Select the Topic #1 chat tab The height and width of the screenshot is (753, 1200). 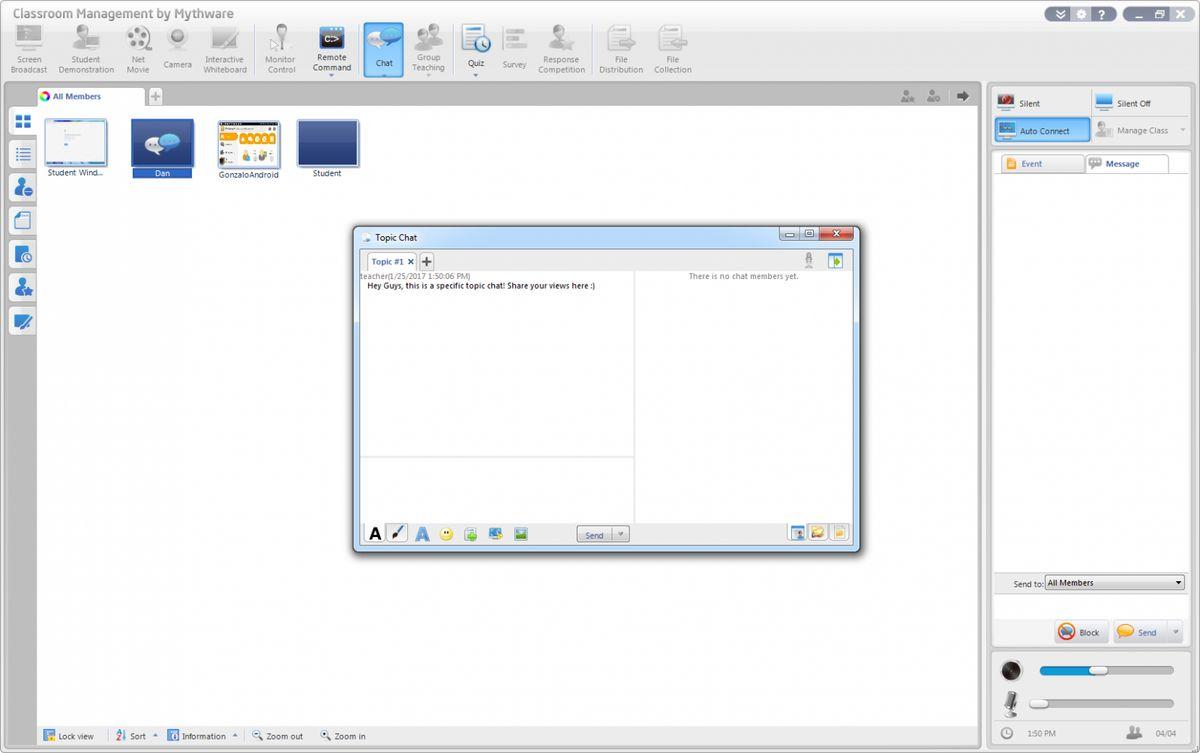pos(387,262)
